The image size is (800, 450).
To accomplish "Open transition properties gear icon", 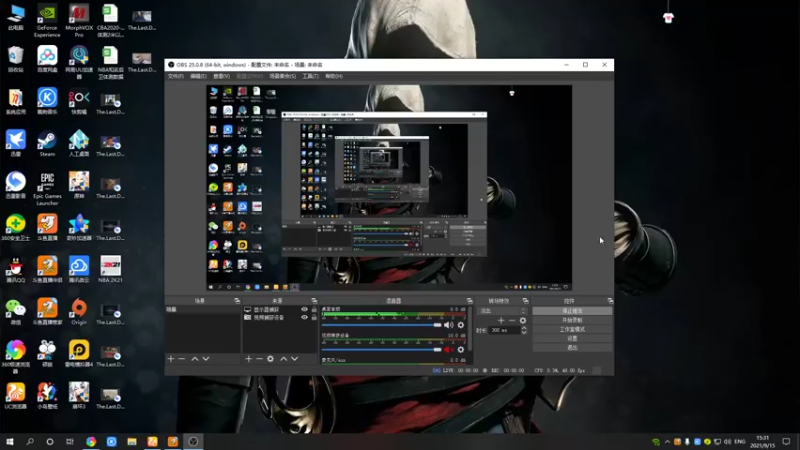I will pos(522,320).
